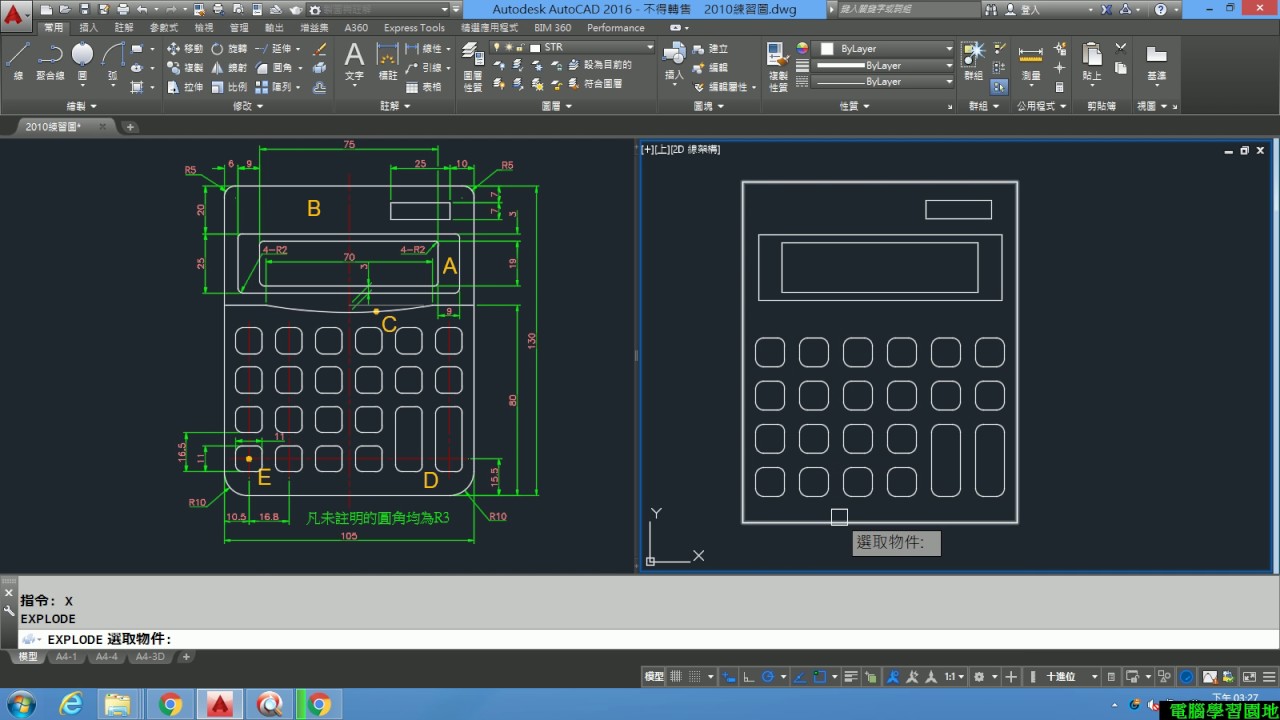Toggle ortho mode in status bar
Screen dimensions: 1280x720
point(749,677)
